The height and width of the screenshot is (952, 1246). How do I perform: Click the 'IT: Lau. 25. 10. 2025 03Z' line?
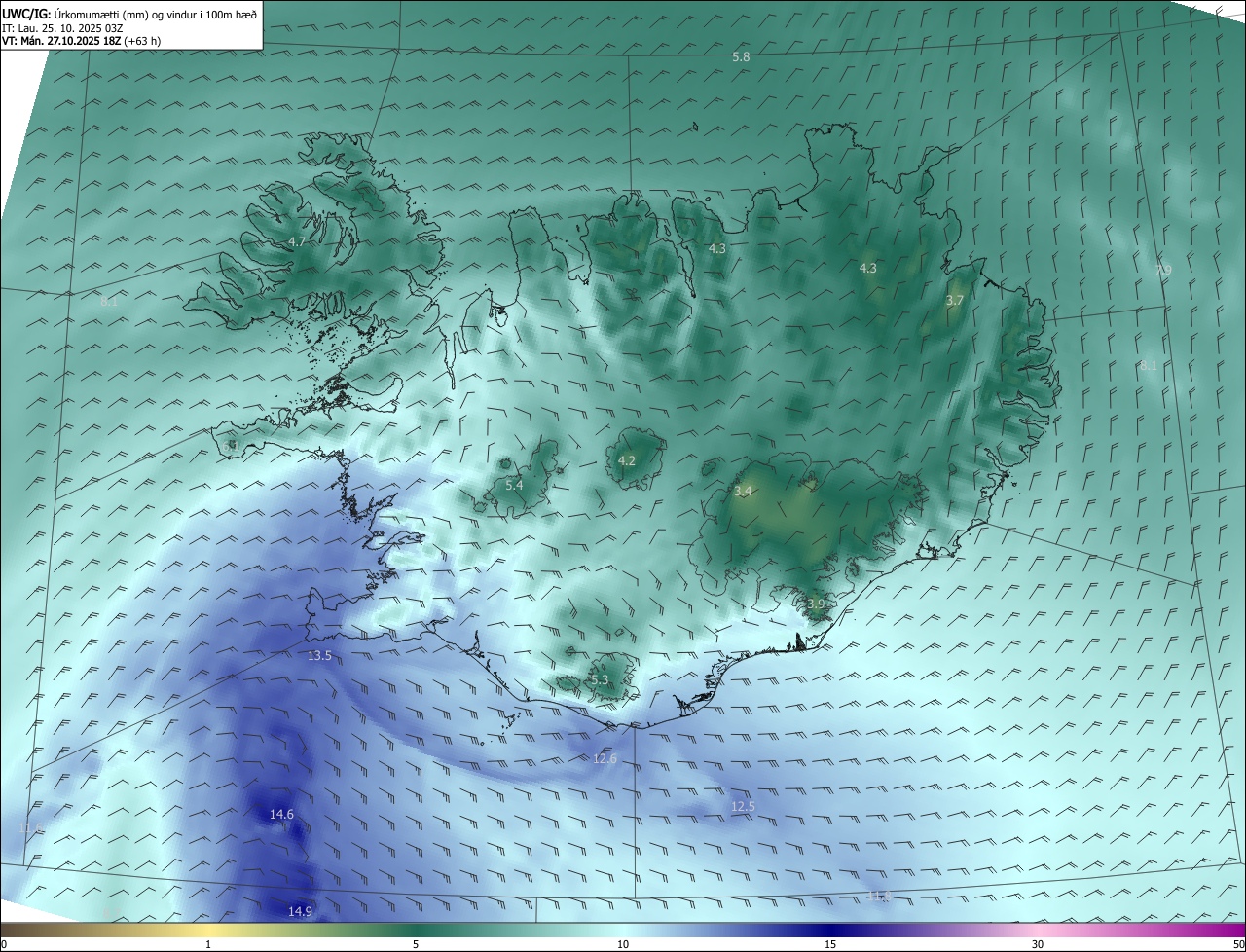(x=62, y=28)
